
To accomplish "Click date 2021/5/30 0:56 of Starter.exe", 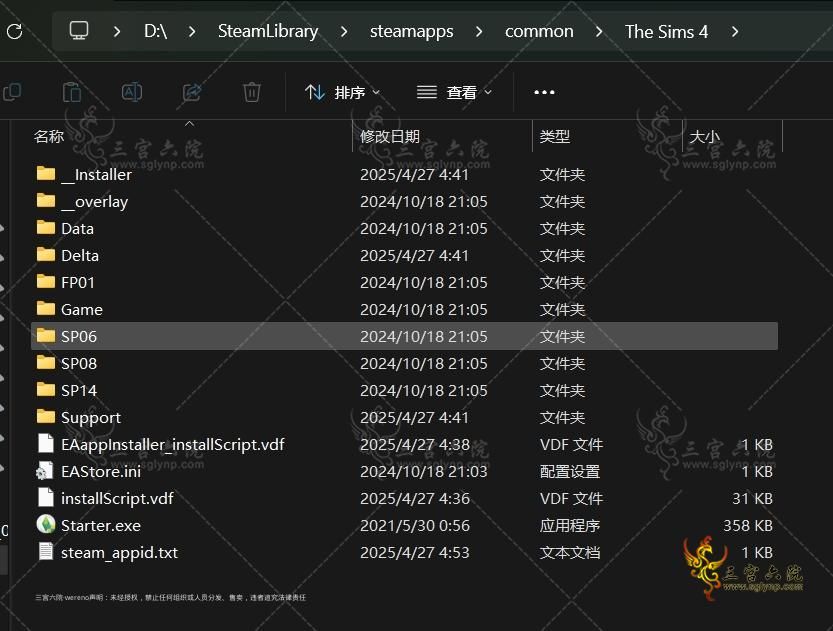I will coord(415,525).
